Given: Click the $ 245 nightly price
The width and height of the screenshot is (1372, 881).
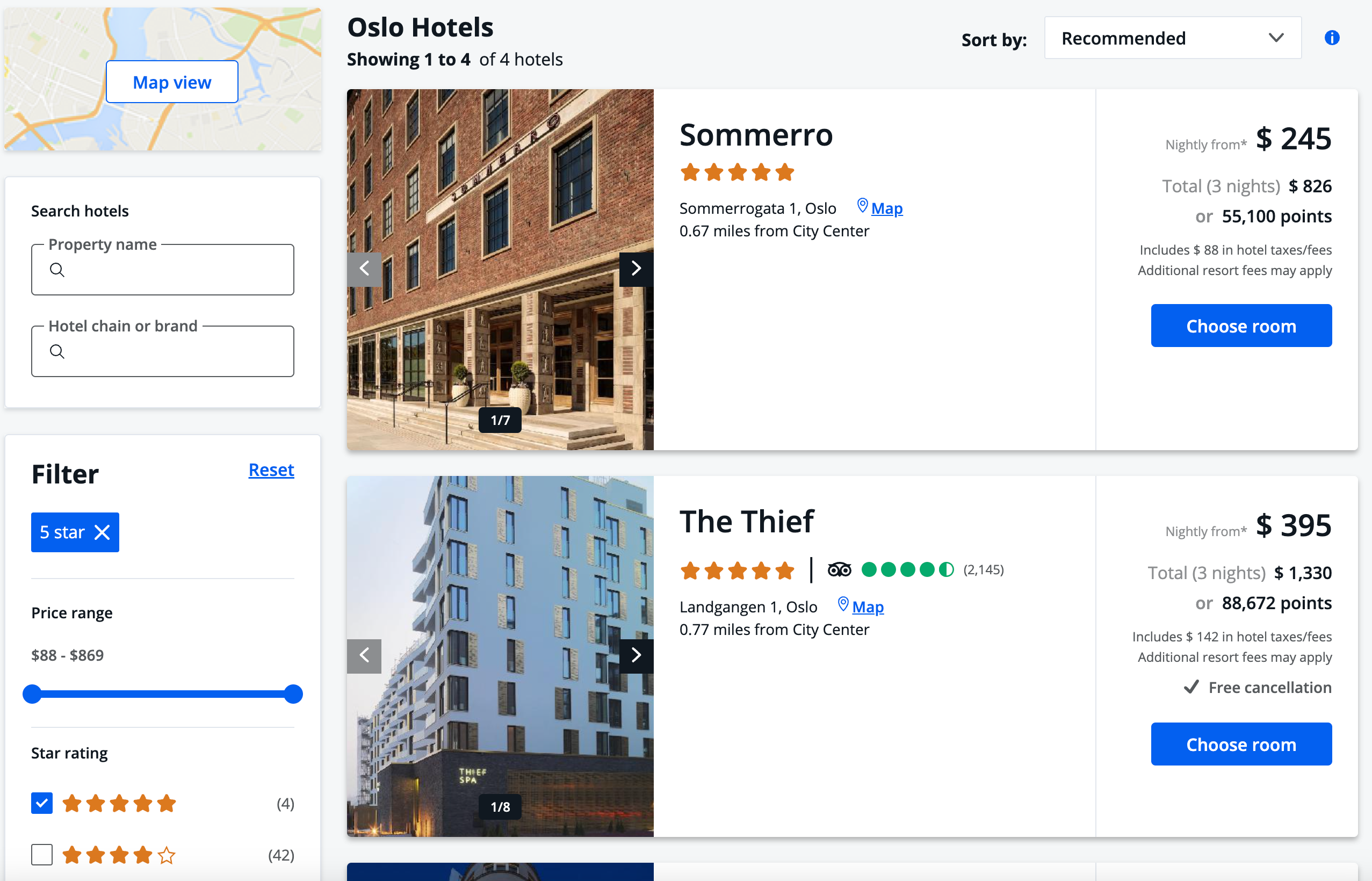Looking at the screenshot, I should [1294, 139].
